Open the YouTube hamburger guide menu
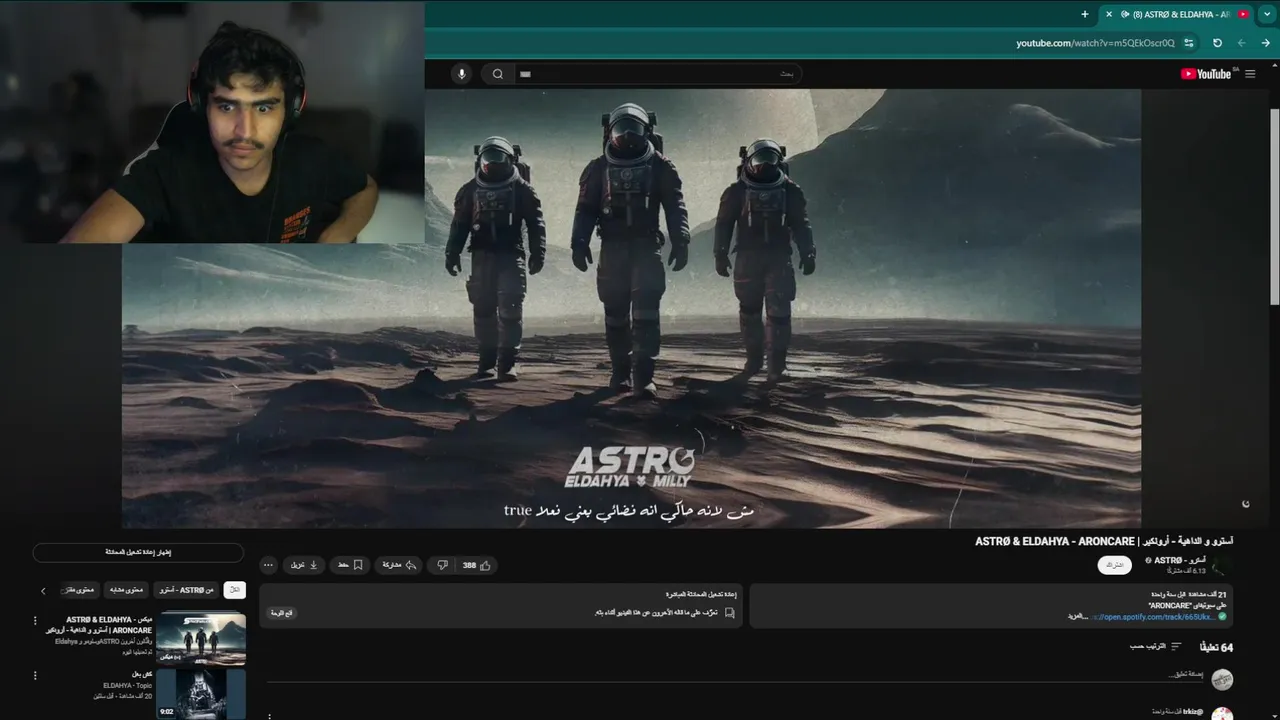Viewport: 1280px width, 720px height. (1250, 74)
